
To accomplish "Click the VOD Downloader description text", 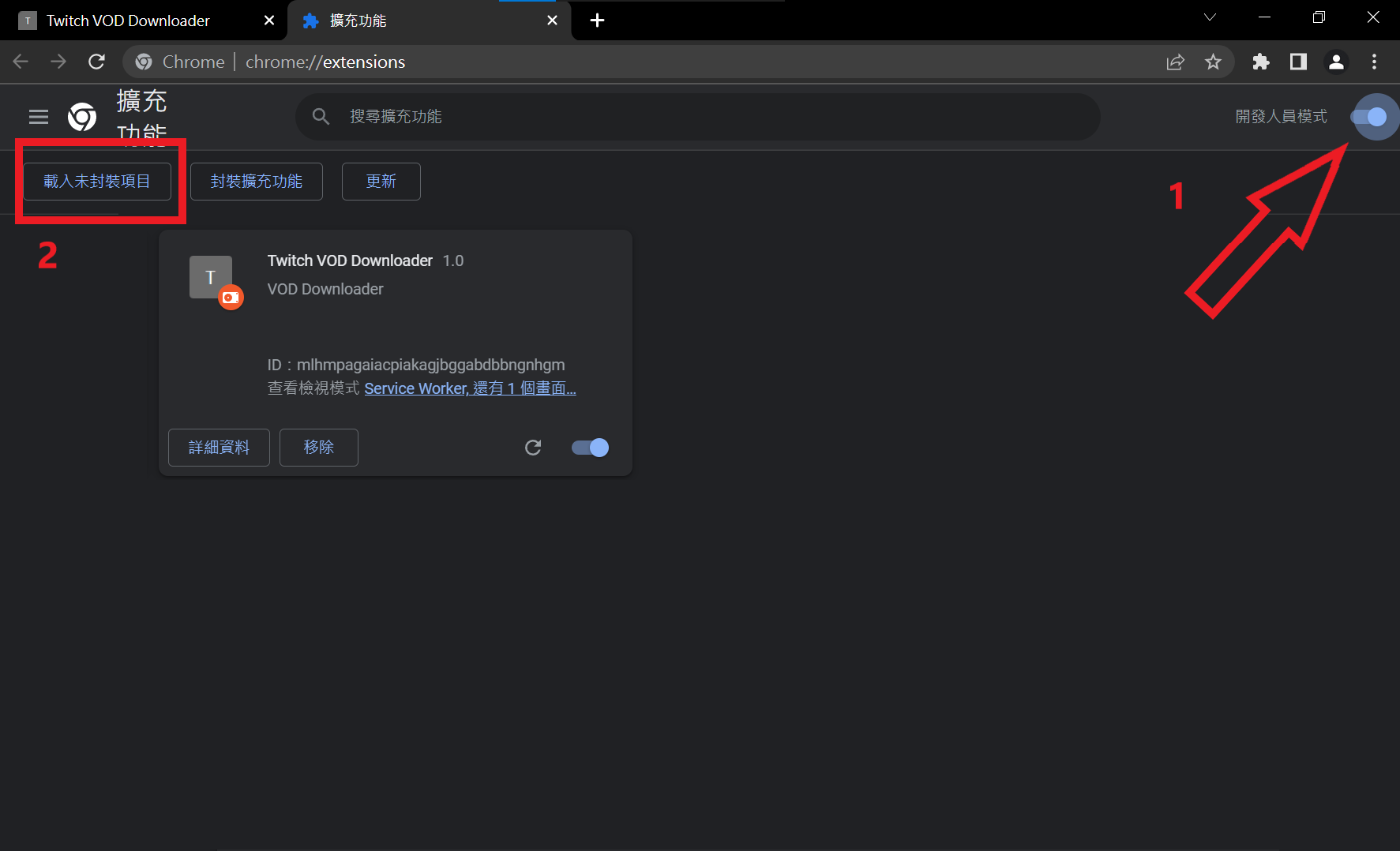I will (325, 289).
